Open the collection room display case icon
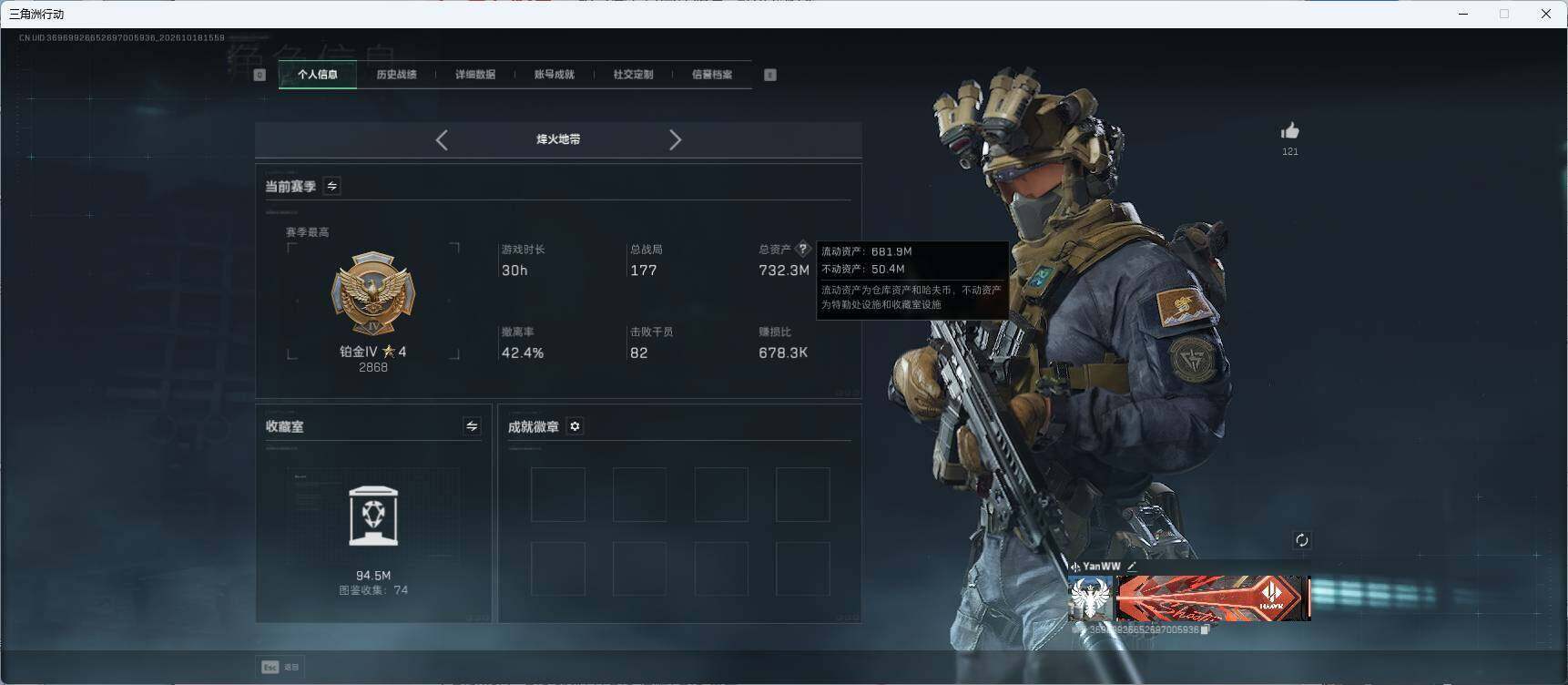The height and width of the screenshot is (685, 1568). [x=373, y=516]
